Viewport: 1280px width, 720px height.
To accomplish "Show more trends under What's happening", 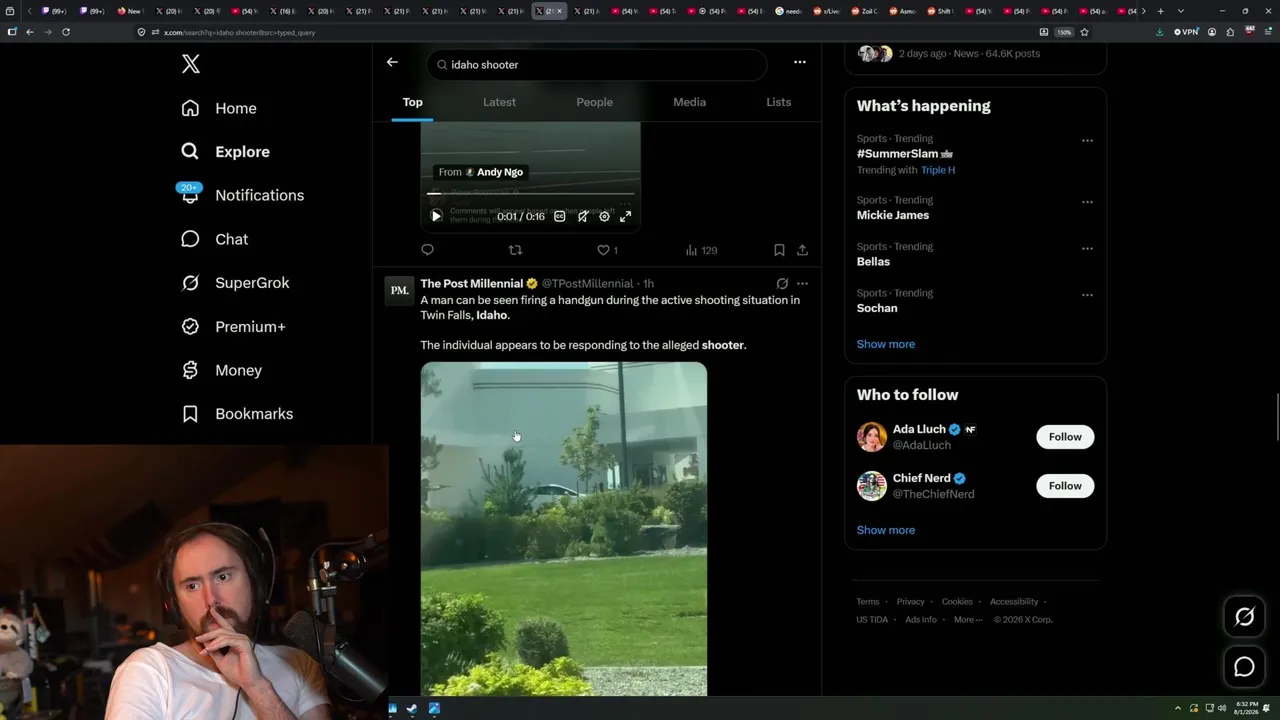I will pos(886,344).
